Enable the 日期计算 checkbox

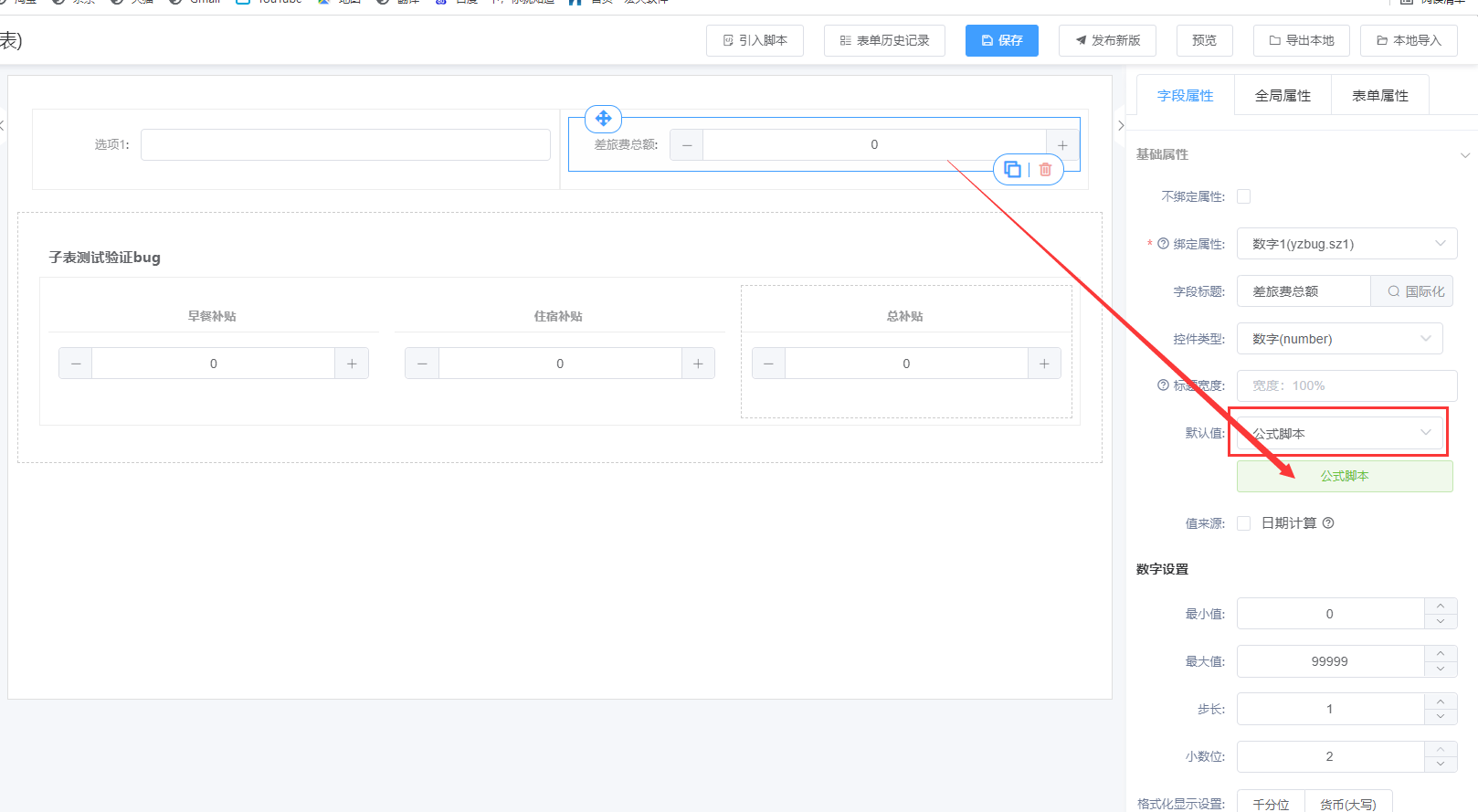point(1243,523)
